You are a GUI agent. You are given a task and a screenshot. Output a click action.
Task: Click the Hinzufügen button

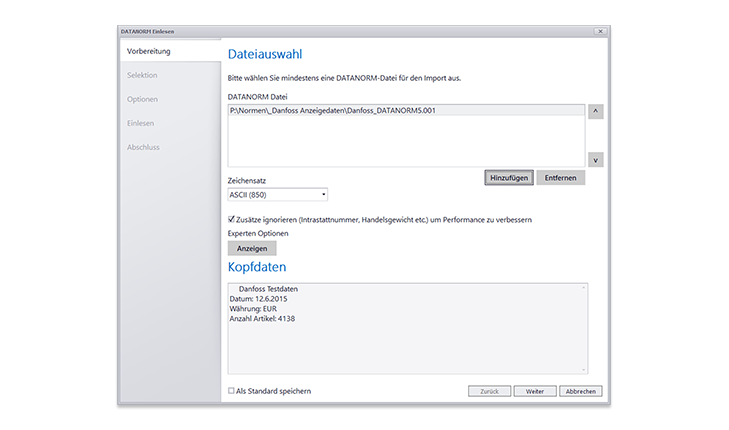(509, 178)
